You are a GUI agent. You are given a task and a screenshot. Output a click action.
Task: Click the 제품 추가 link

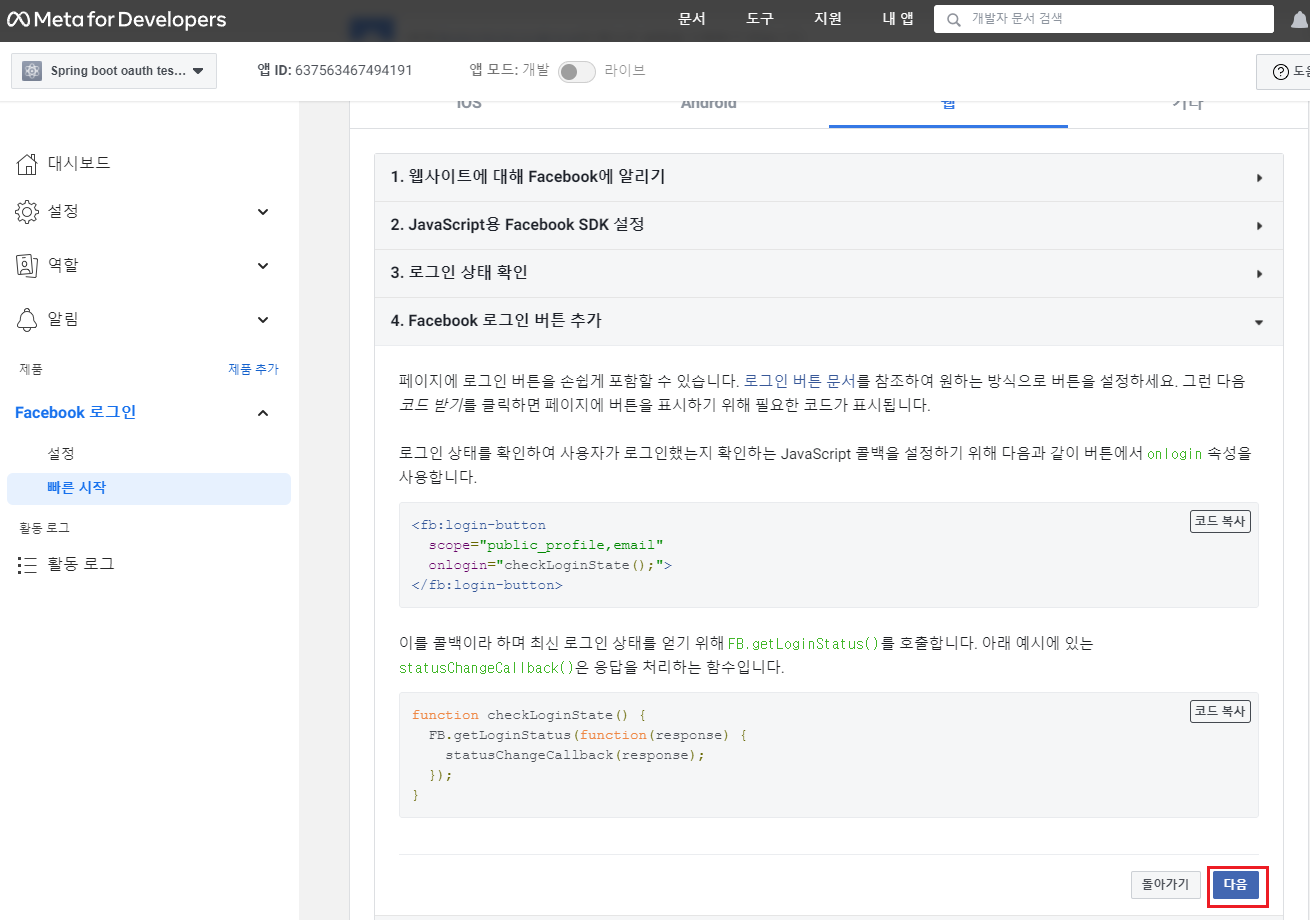point(253,369)
